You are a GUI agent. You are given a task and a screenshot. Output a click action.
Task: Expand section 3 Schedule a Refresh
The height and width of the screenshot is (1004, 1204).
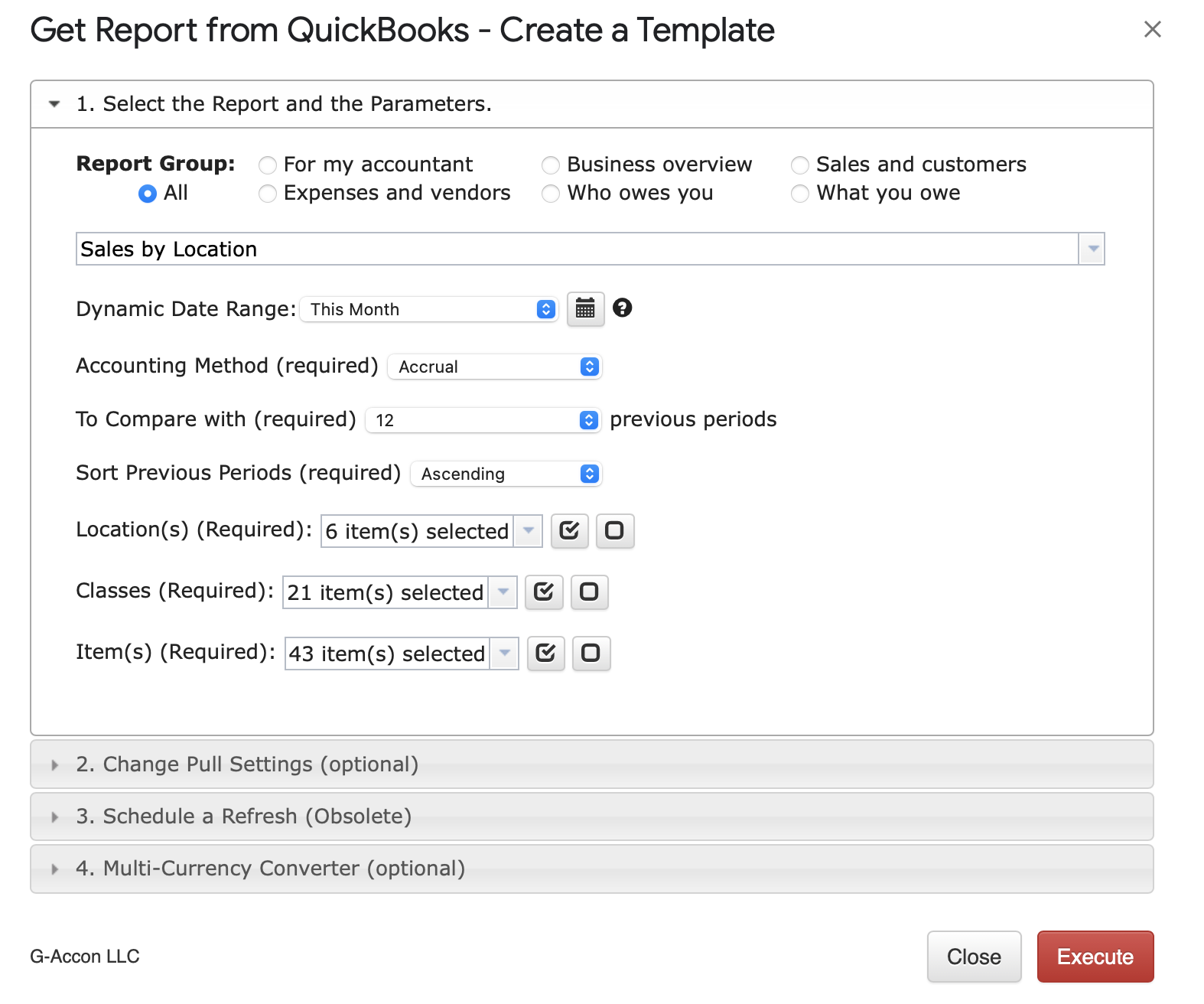(591, 817)
